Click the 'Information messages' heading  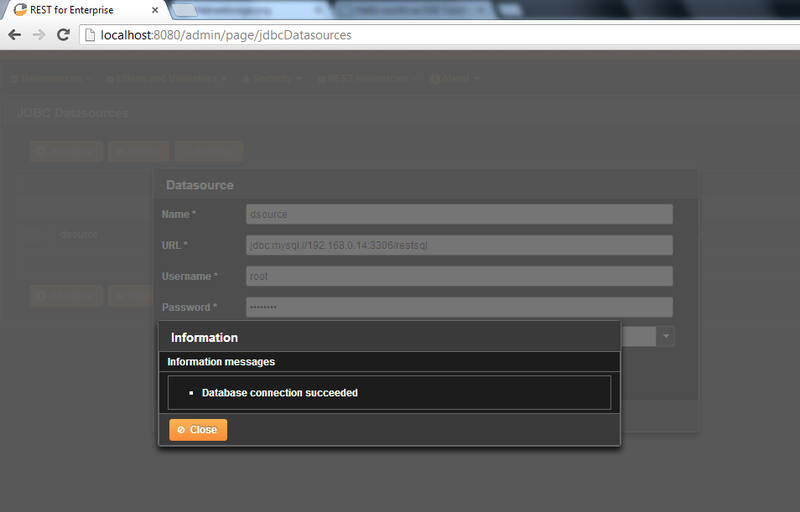221,362
